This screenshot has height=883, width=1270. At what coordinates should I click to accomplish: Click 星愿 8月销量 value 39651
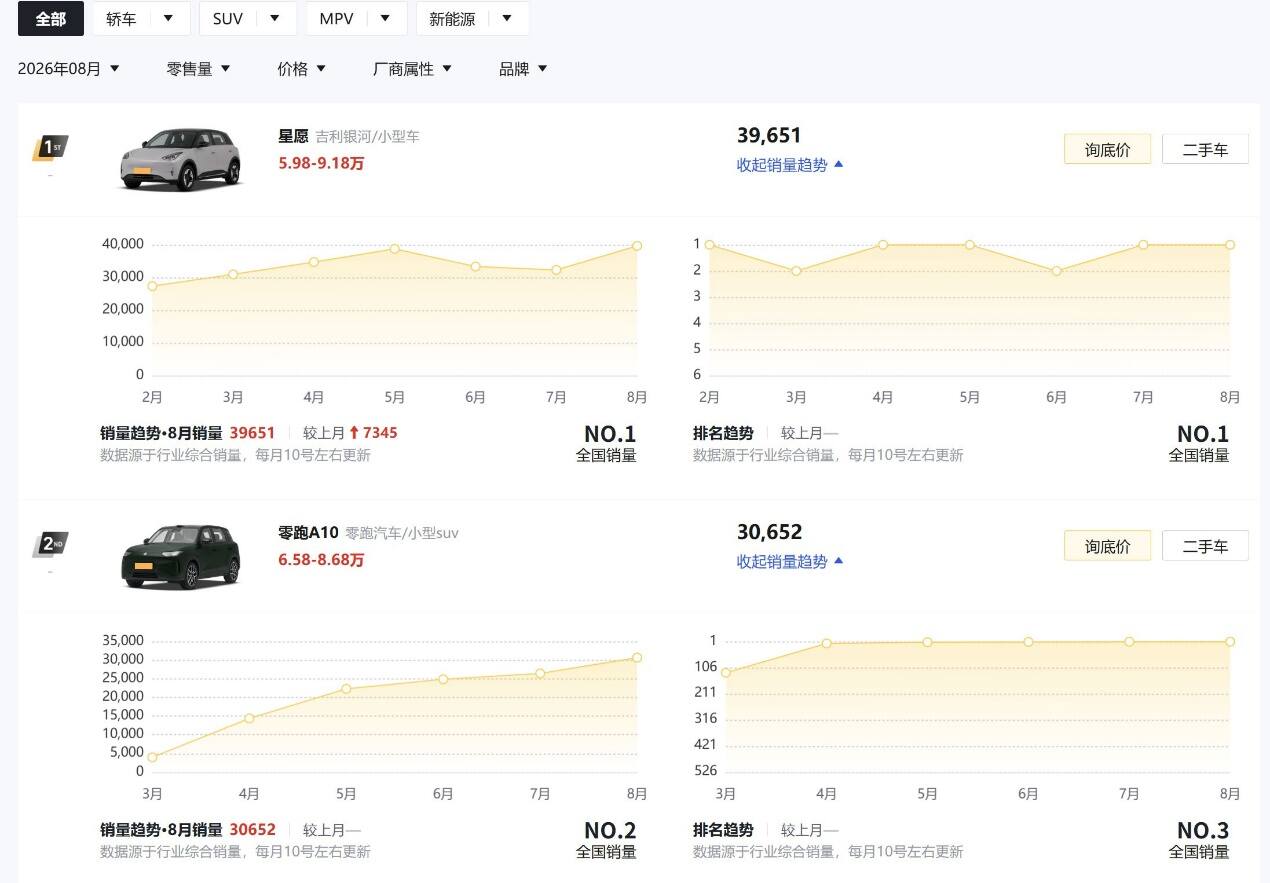click(252, 433)
